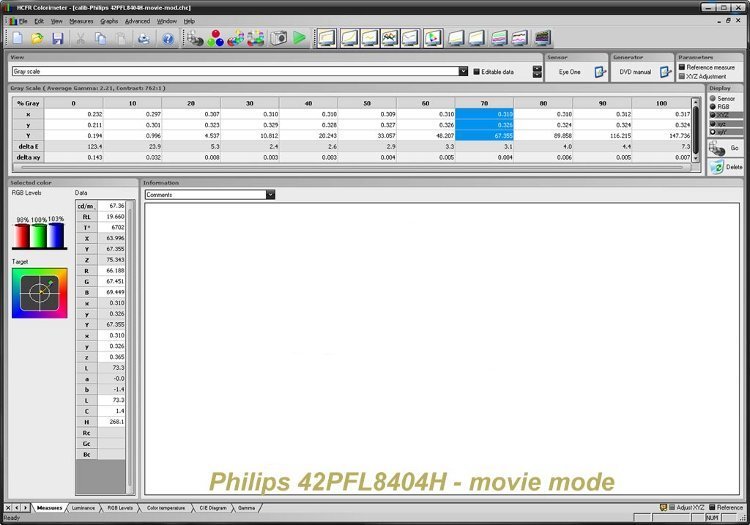750x525 pixels.
Task: Open the Comments information dropdown
Action: (x=270, y=195)
